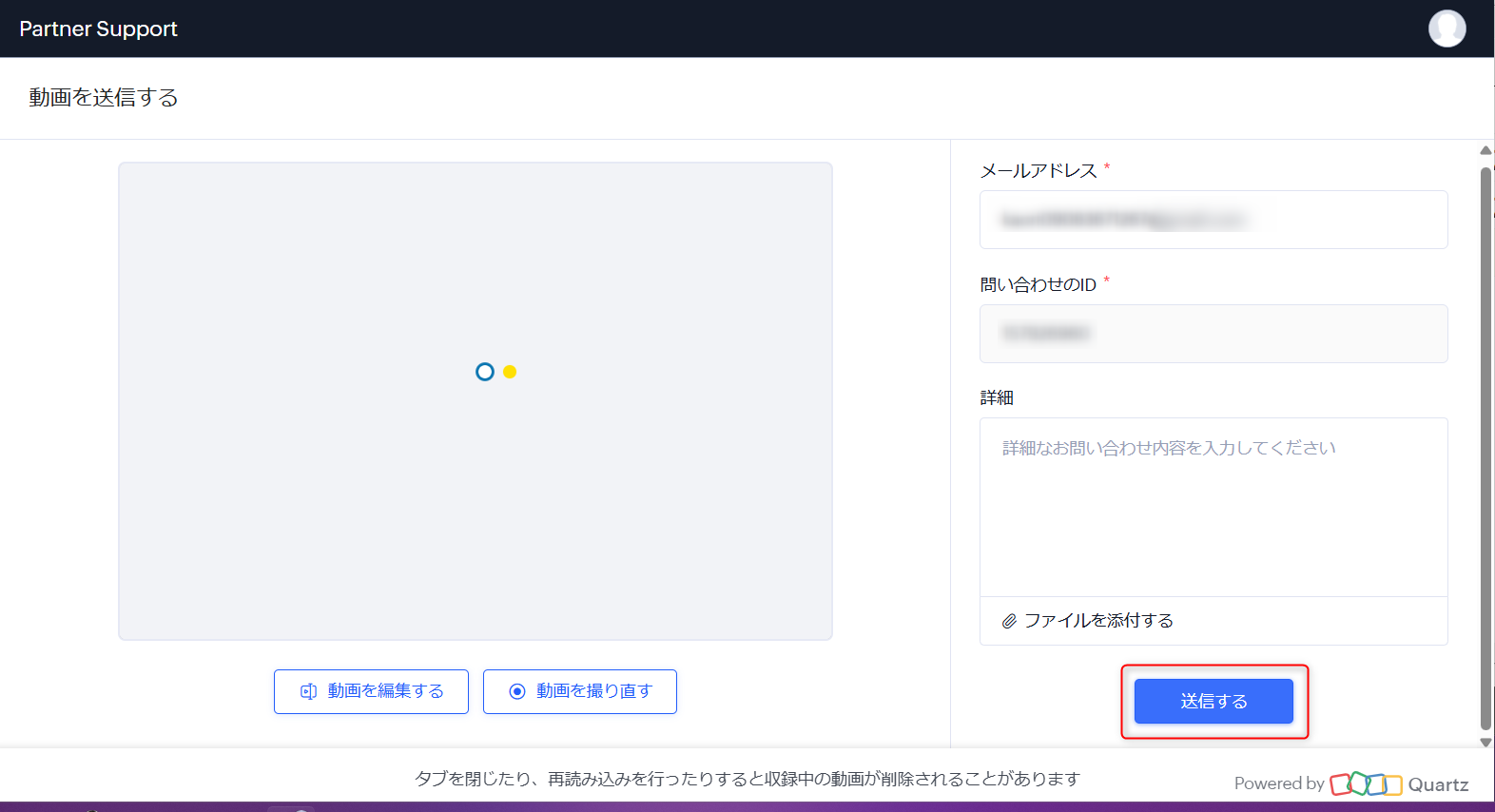Click the 問い合わせのID field label
1495x812 pixels.
tap(1039, 285)
